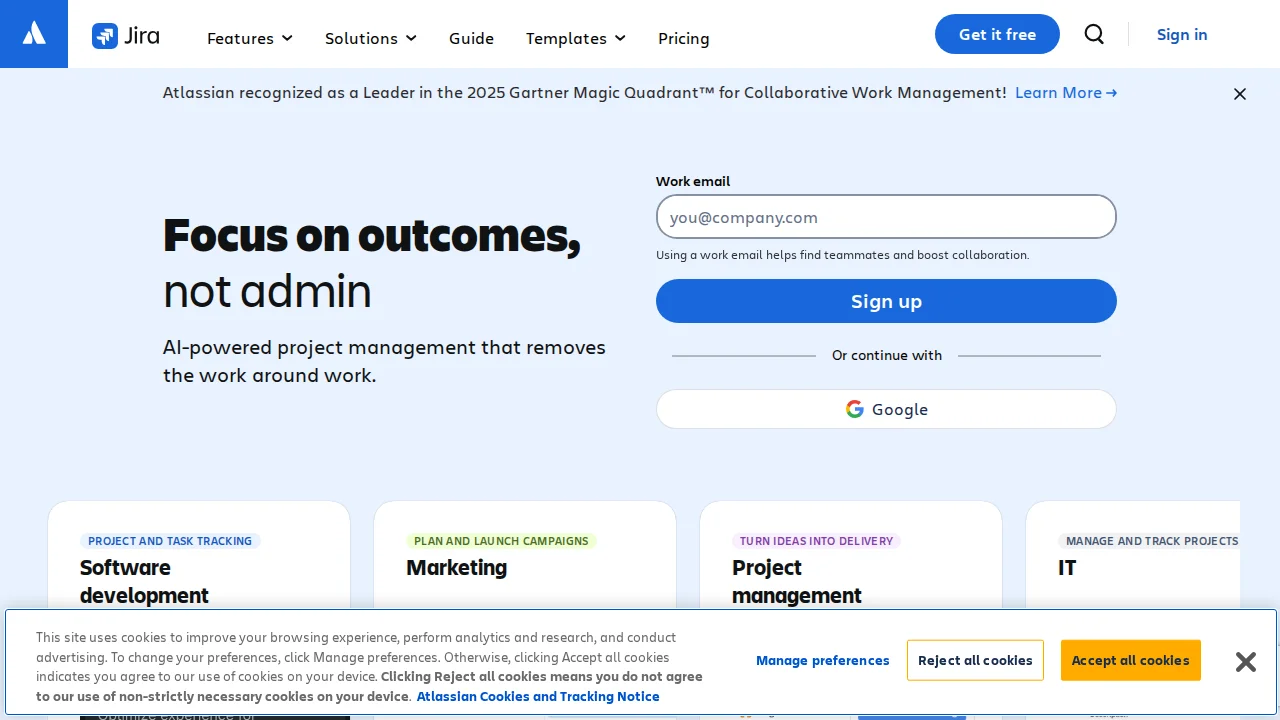This screenshot has height=720, width=1280.
Task: Focus the Work email input field
Action: coord(886,217)
